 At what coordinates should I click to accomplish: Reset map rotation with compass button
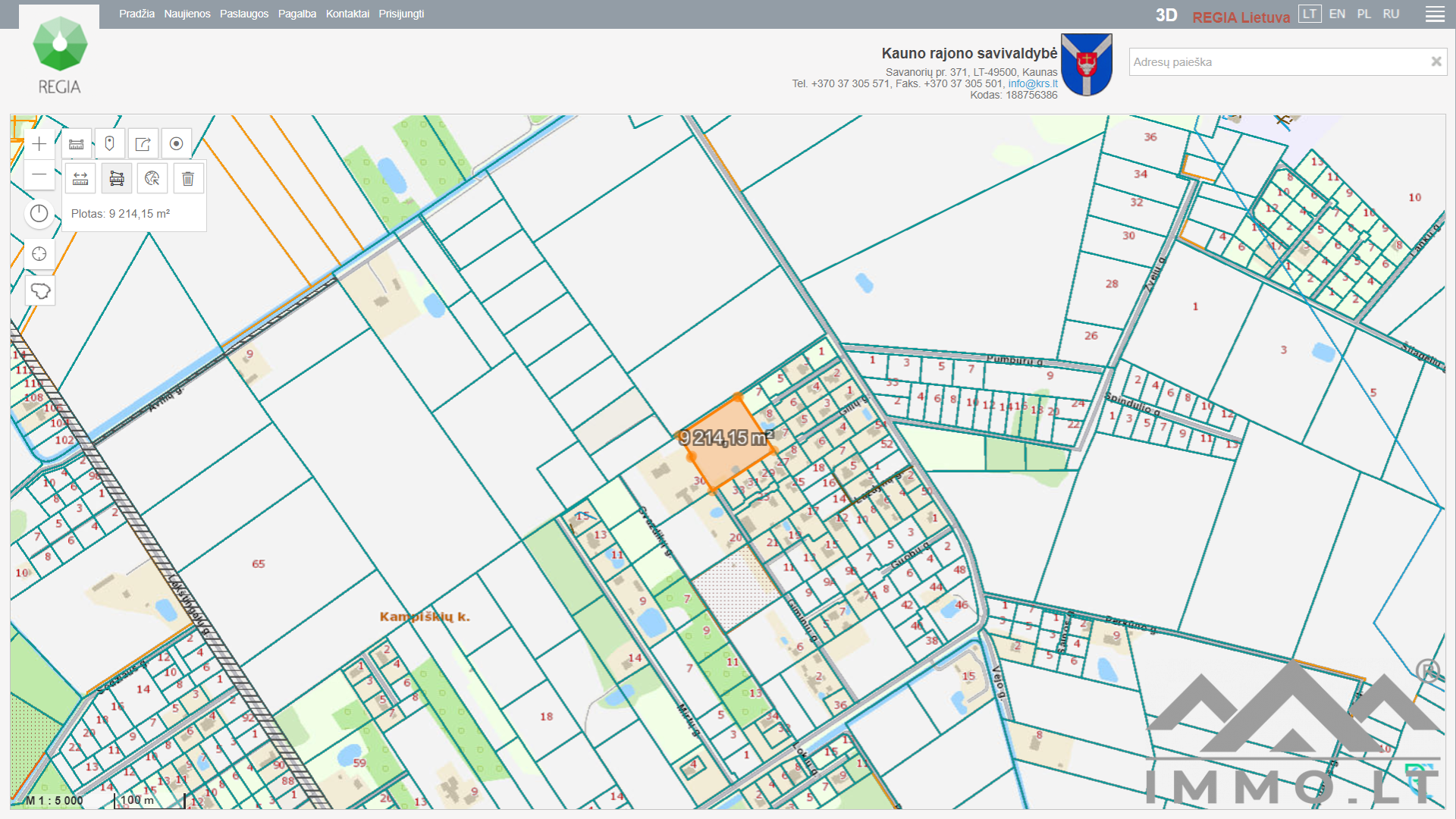click(39, 214)
